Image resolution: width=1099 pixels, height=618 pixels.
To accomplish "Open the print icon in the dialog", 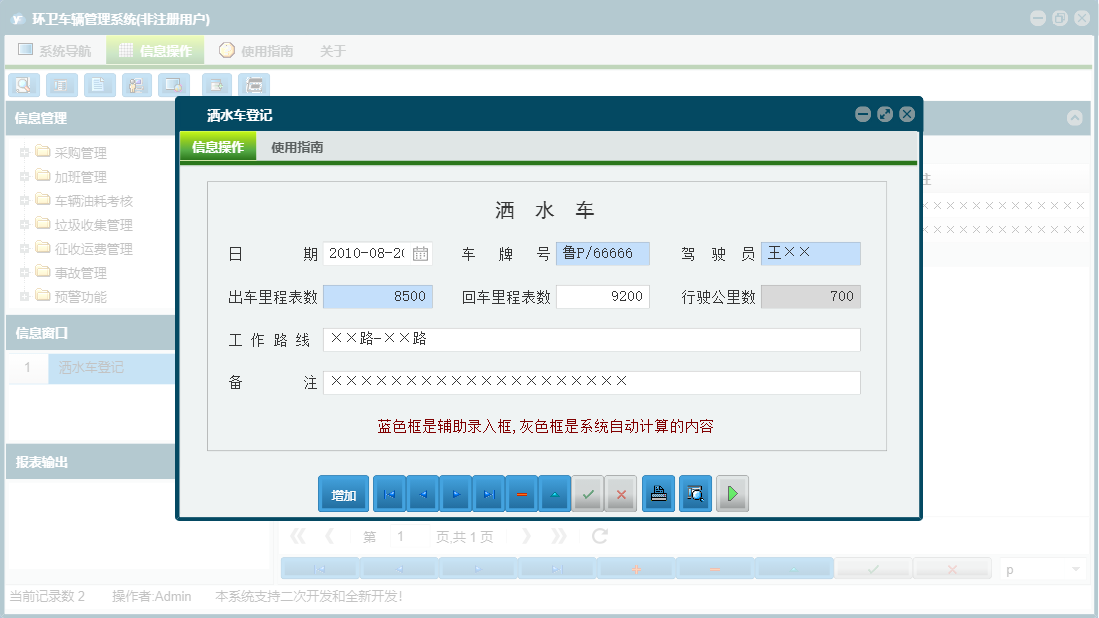I will click(x=658, y=493).
